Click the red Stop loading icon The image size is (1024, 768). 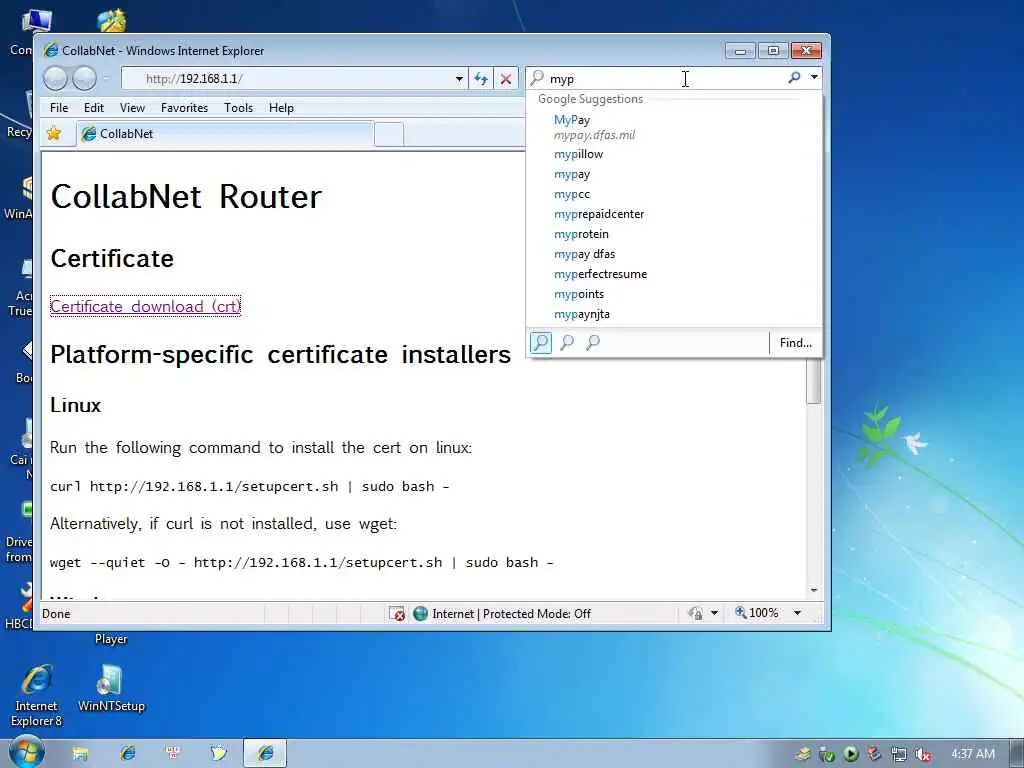pyautogui.click(x=505, y=78)
